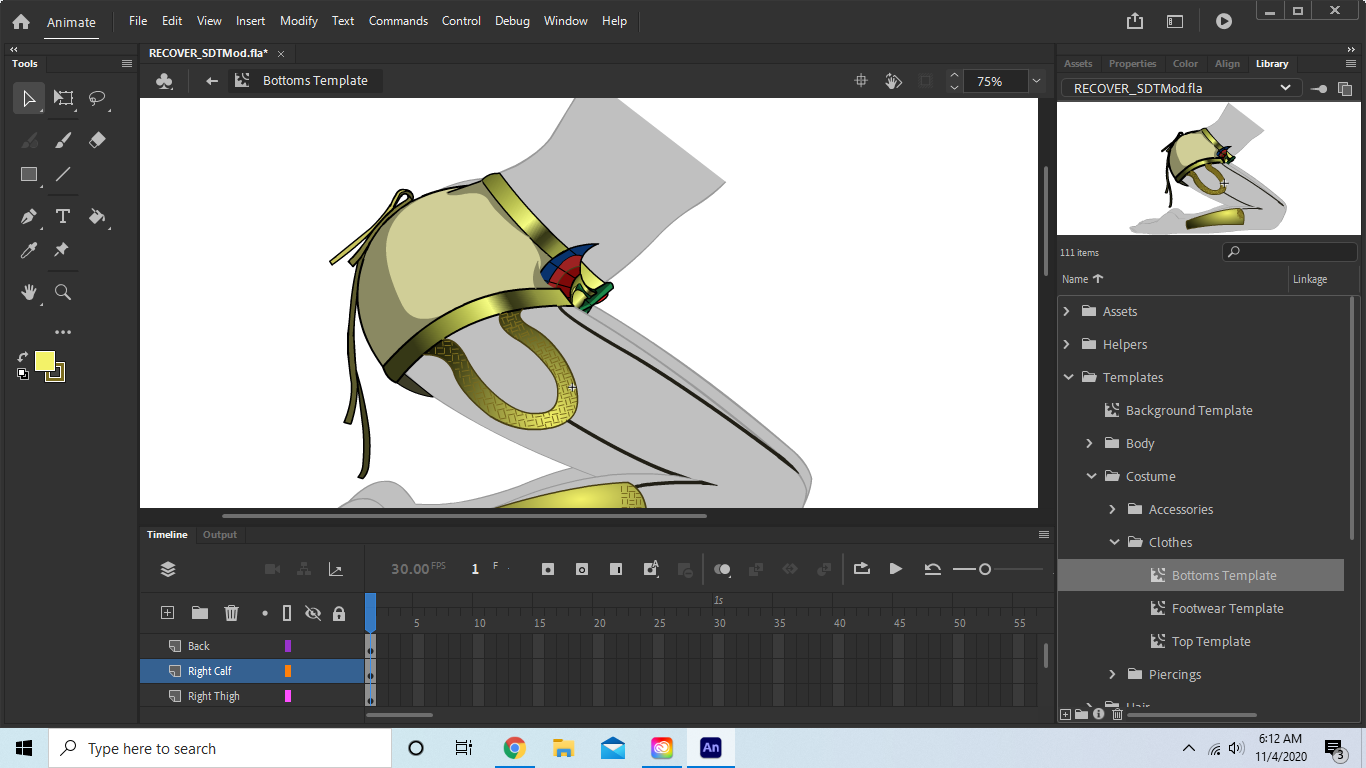Select the Rectangle tool

click(28, 175)
